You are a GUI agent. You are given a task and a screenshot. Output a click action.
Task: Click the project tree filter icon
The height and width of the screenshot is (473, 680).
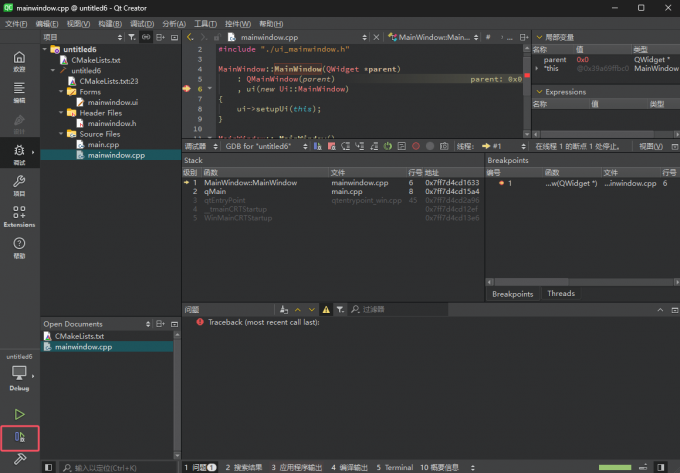(131, 36)
